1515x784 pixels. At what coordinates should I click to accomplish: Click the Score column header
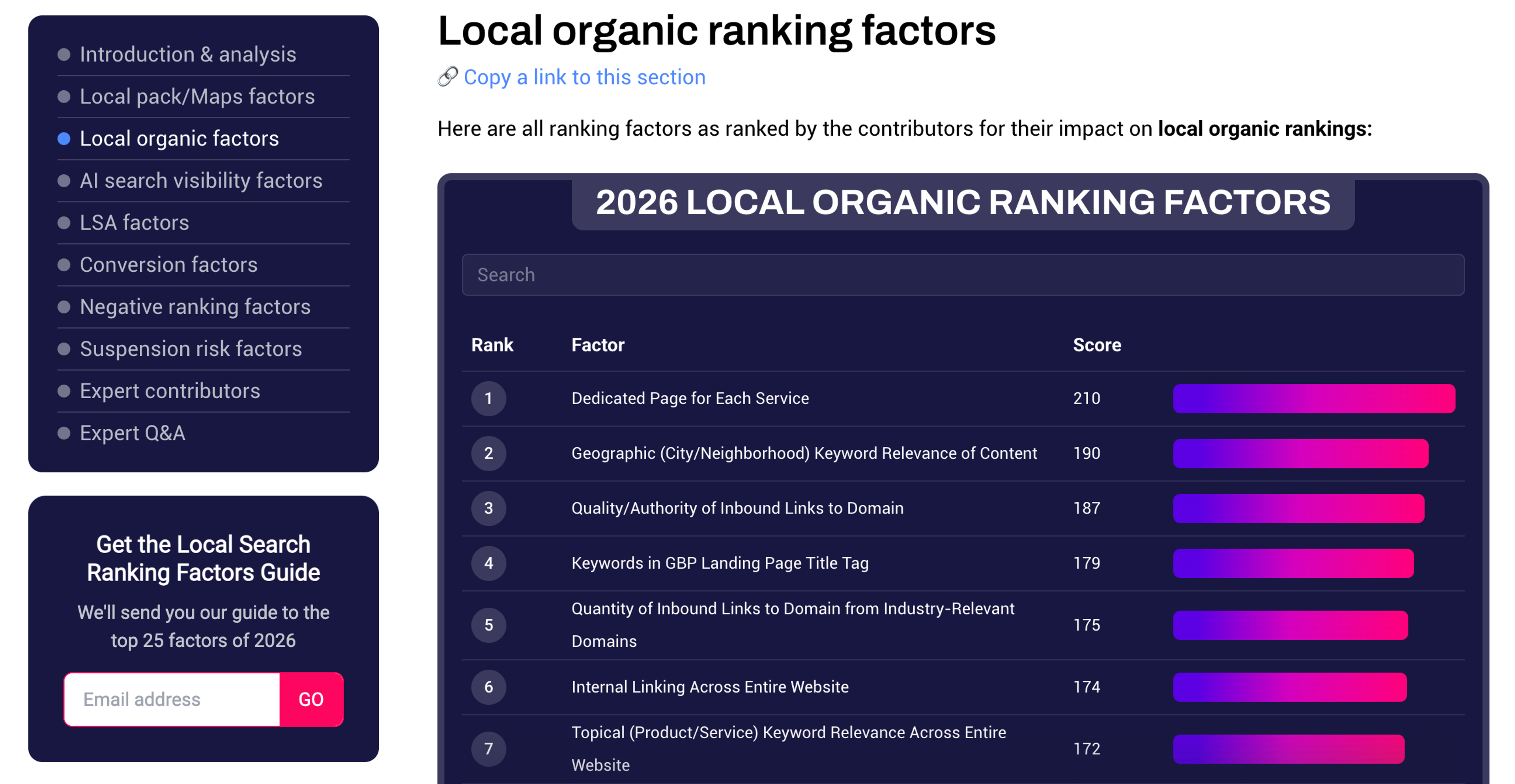pyautogui.click(x=1097, y=344)
